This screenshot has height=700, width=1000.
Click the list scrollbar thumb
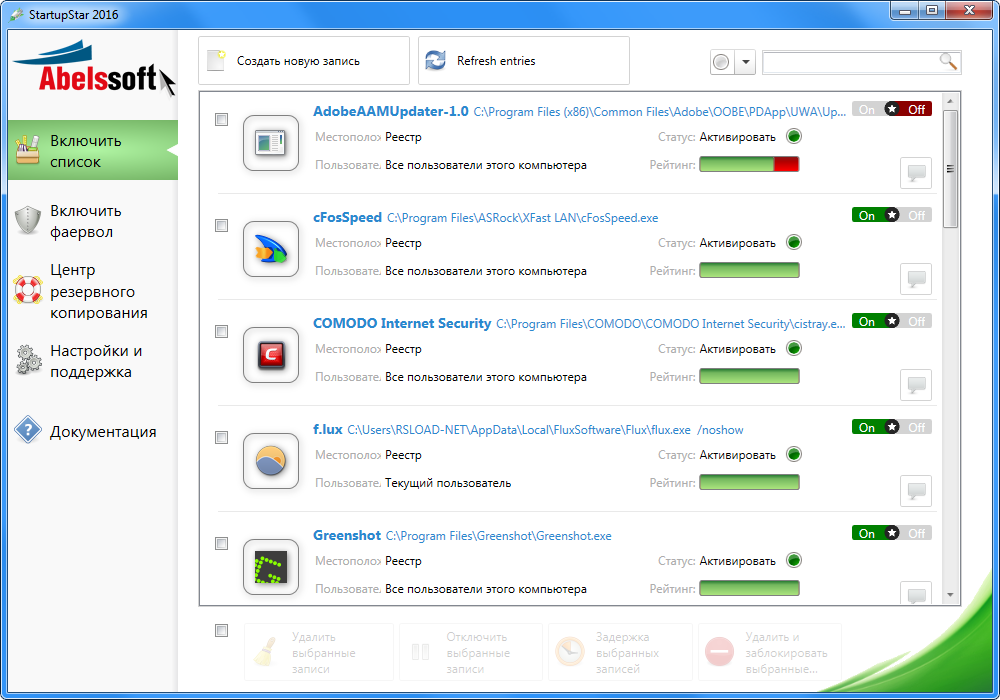(x=950, y=168)
